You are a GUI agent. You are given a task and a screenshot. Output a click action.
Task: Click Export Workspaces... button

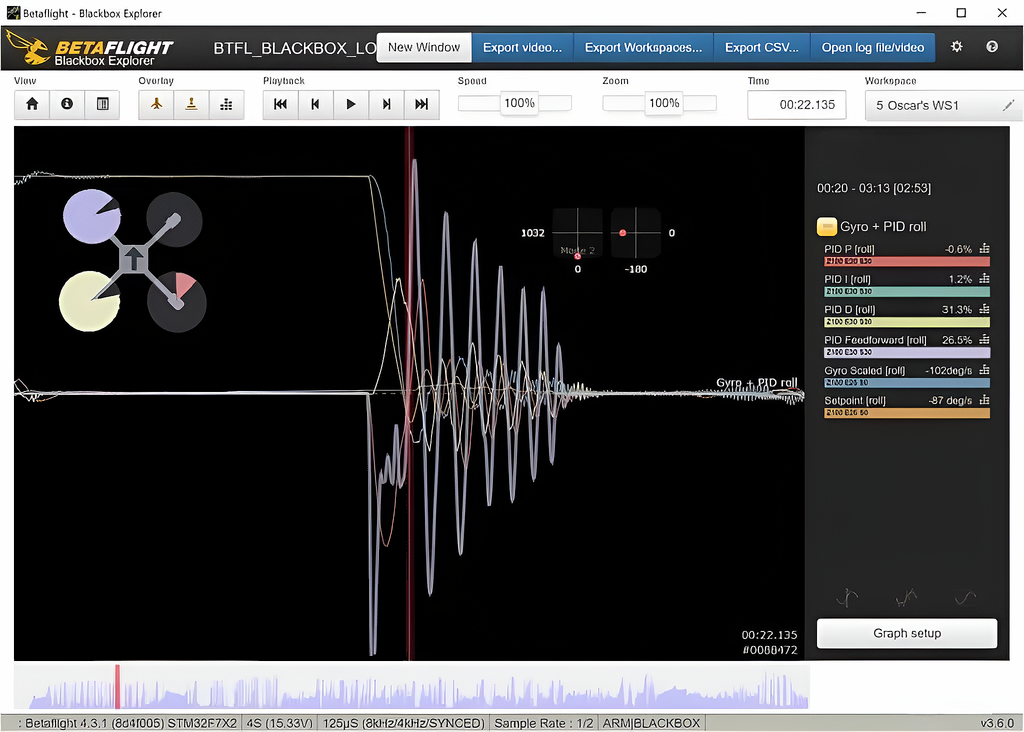pos(643,48)
